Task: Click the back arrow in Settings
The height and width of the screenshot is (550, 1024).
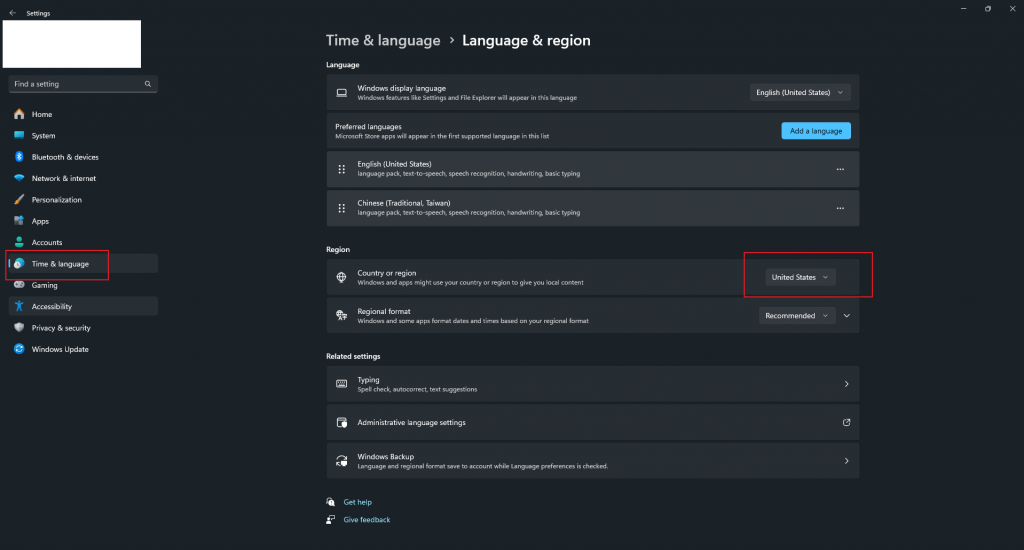Action: point(12,13)
